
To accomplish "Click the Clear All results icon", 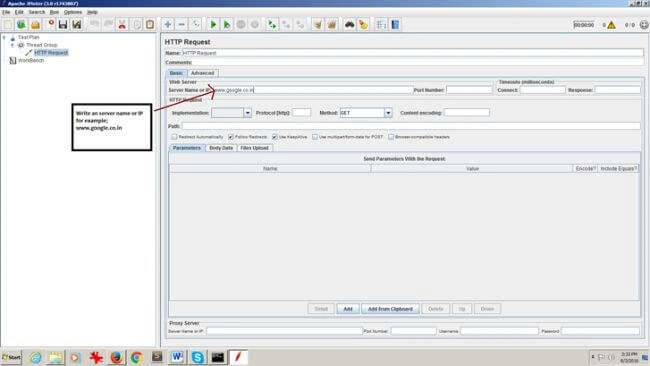I will [332, 24].
